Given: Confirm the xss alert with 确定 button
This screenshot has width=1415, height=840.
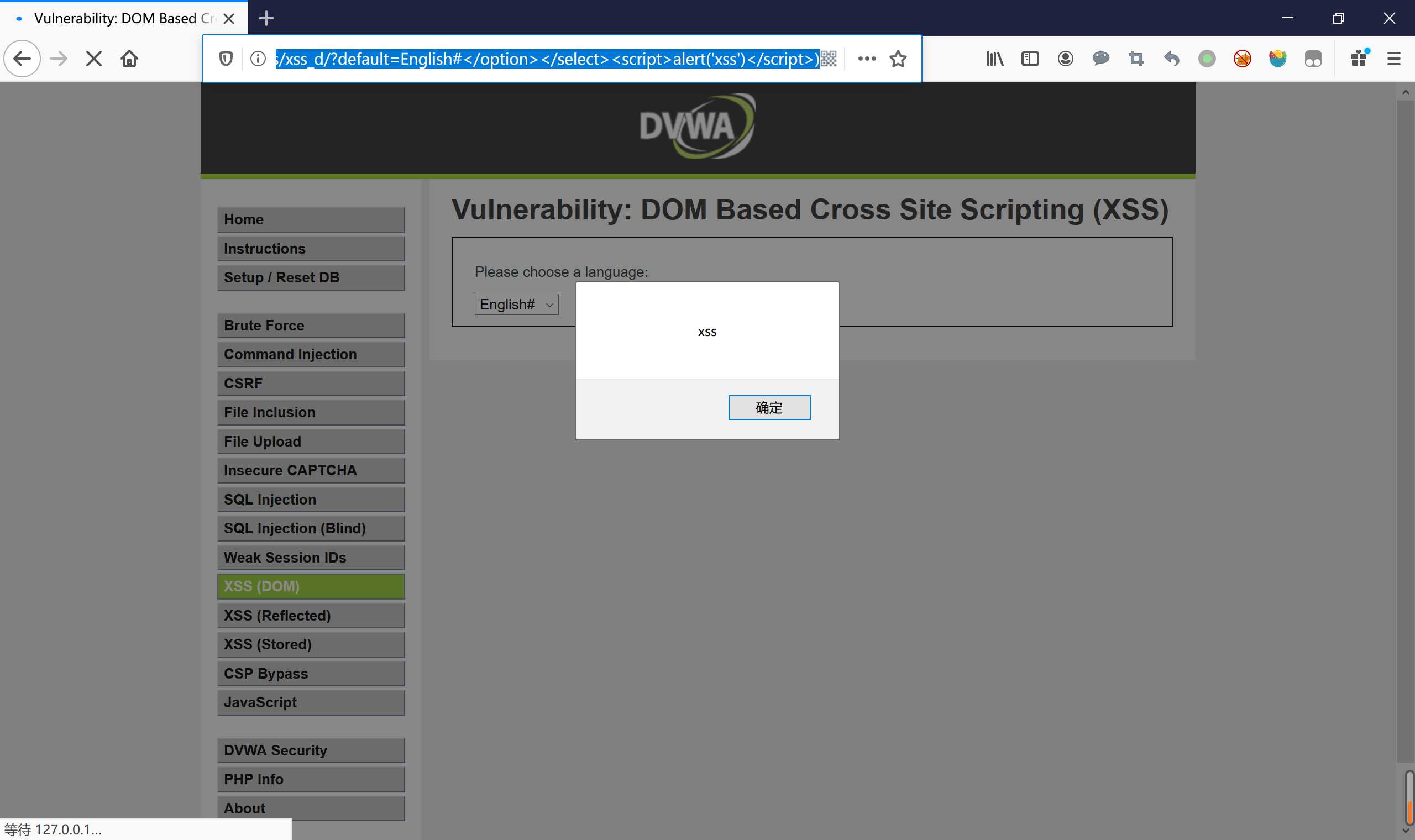Looking at the screenshot, I should [x=769, y=407].
